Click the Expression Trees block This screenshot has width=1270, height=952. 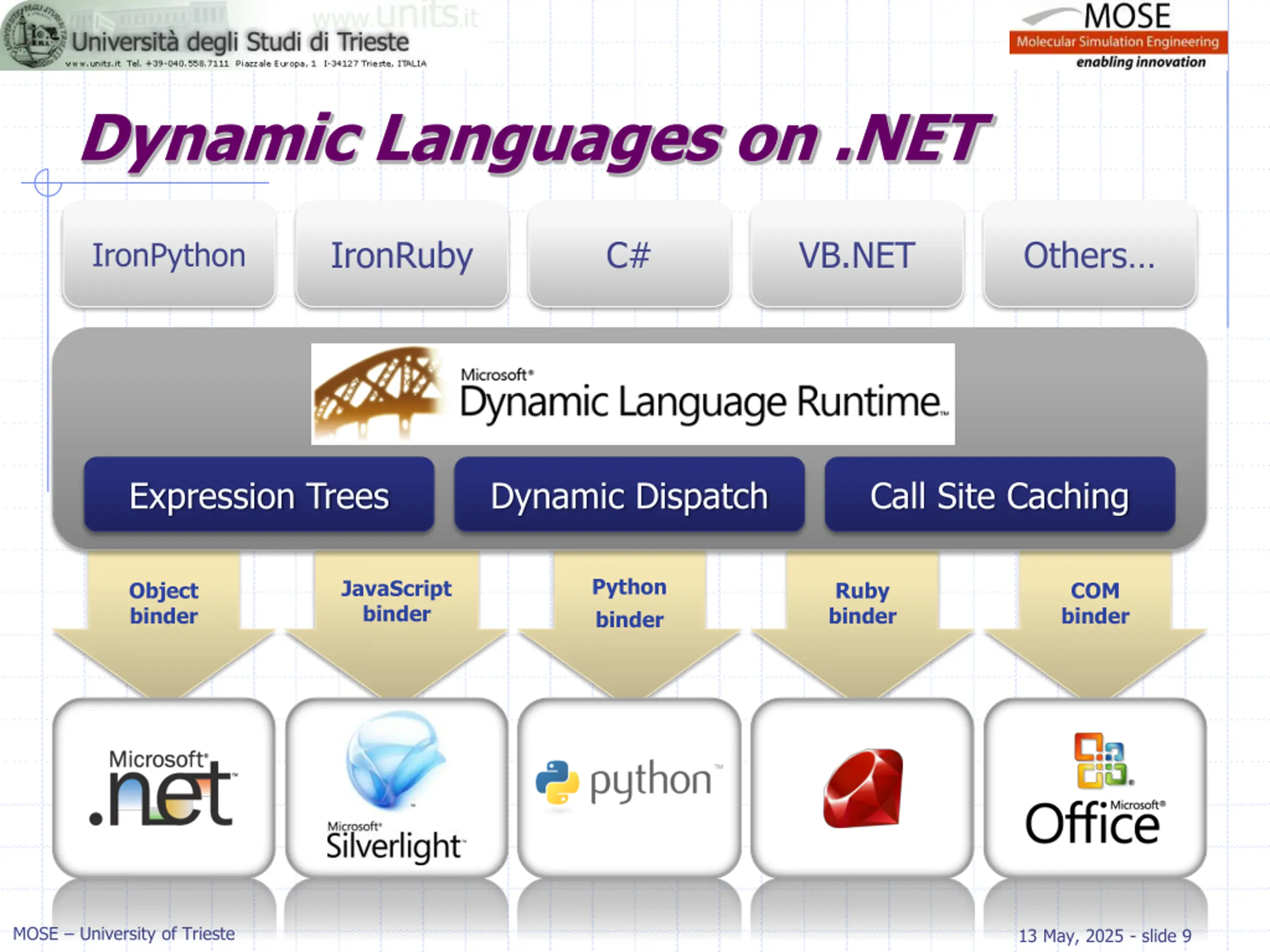point(259,495)
